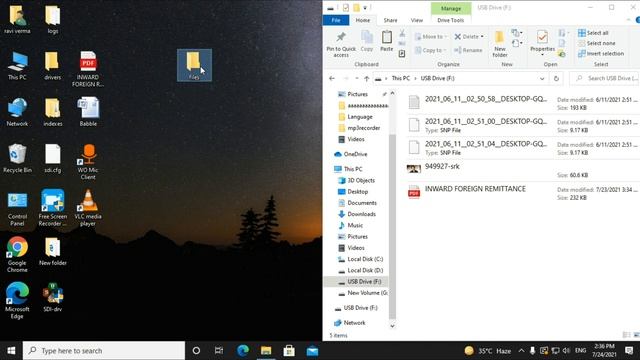Click Invert selection in ribbon
640x360 pixels.
pos(601,53)
